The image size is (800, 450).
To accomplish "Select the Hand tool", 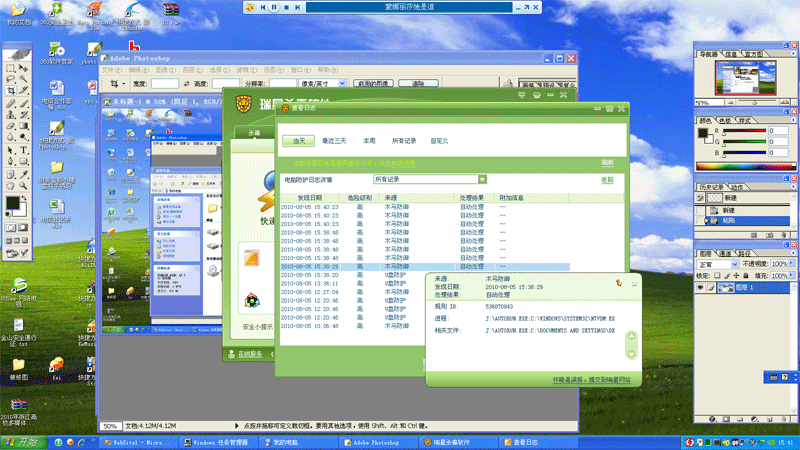I will point(10,186).
